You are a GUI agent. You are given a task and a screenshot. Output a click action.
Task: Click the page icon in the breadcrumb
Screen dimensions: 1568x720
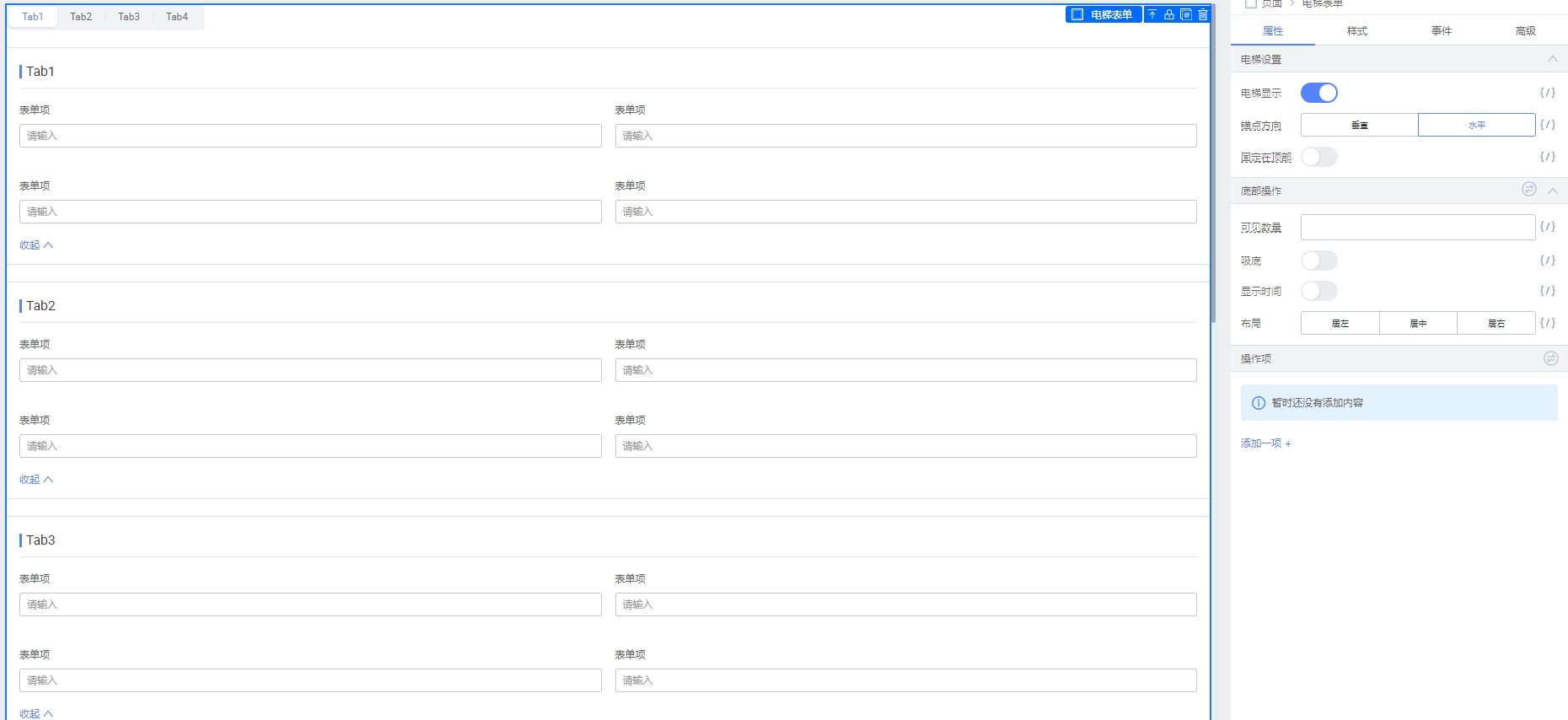(x=1251, y=3)
